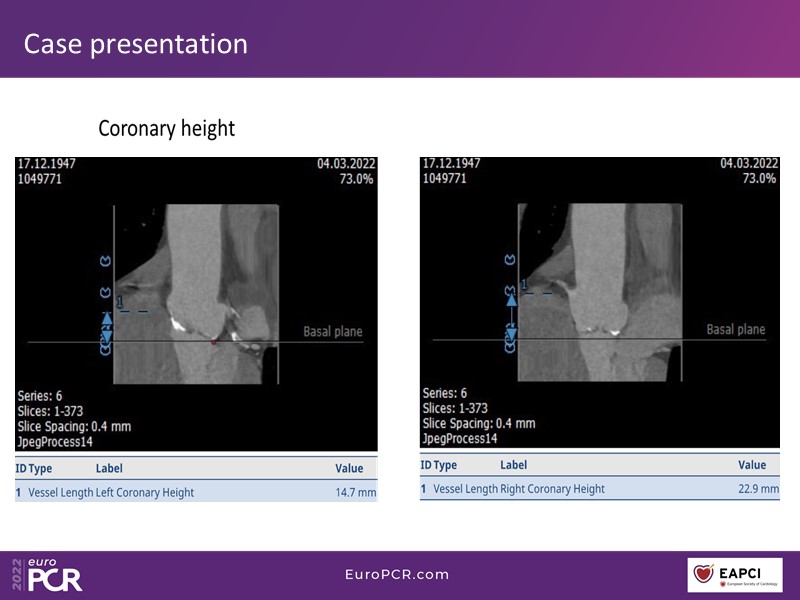Screen dimensions: 800x600
Task: Click the 14.7 mm value cell
Action: click(355, 492)
